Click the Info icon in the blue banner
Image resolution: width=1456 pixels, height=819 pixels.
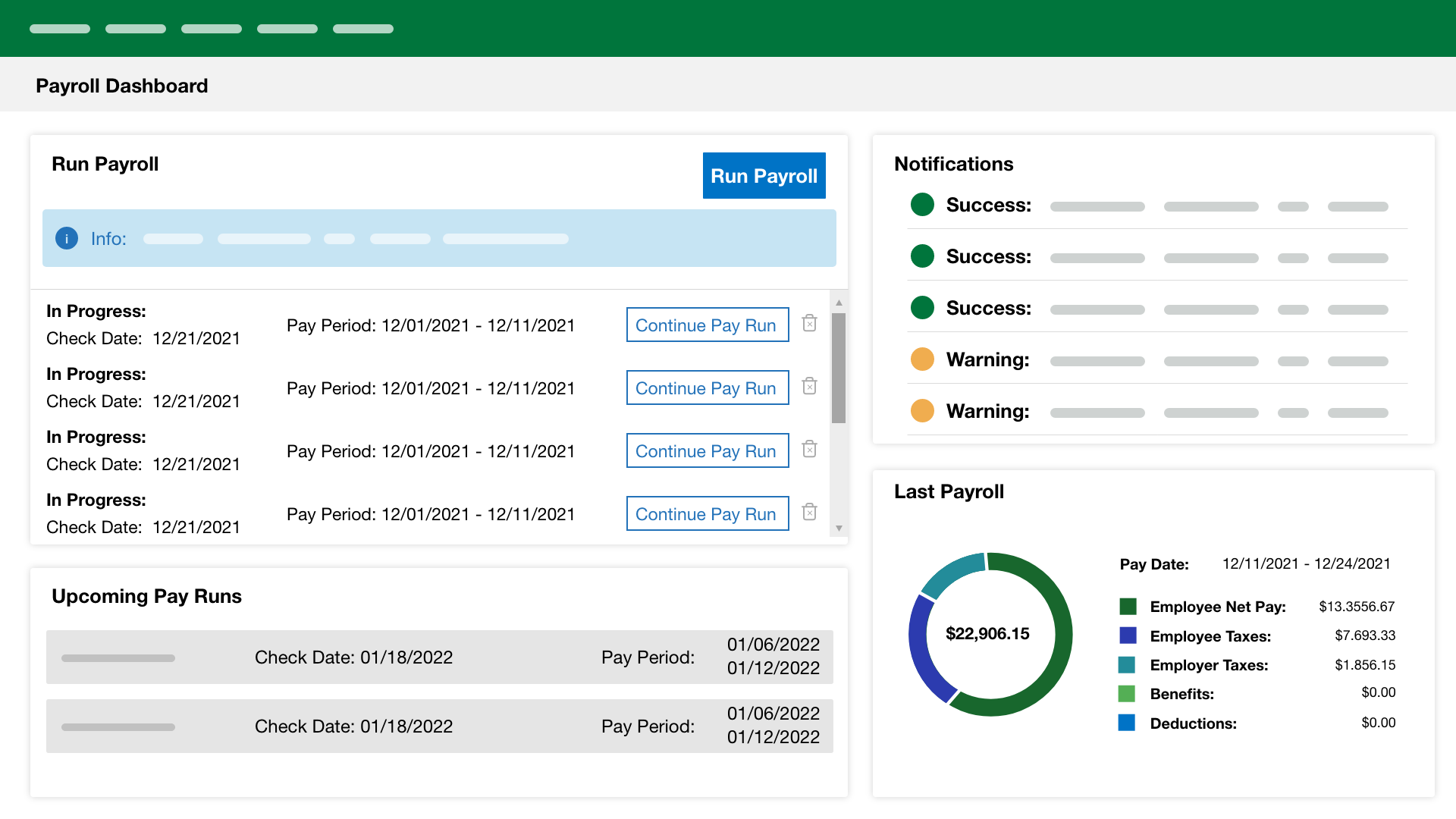66,238
